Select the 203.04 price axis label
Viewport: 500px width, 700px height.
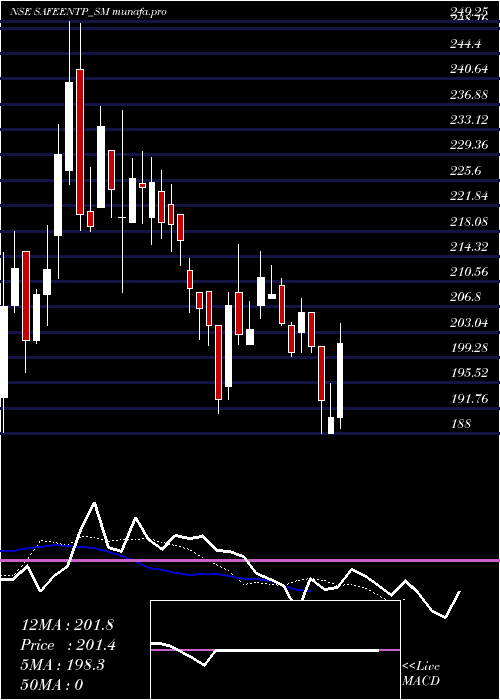[x=470, y=322]
